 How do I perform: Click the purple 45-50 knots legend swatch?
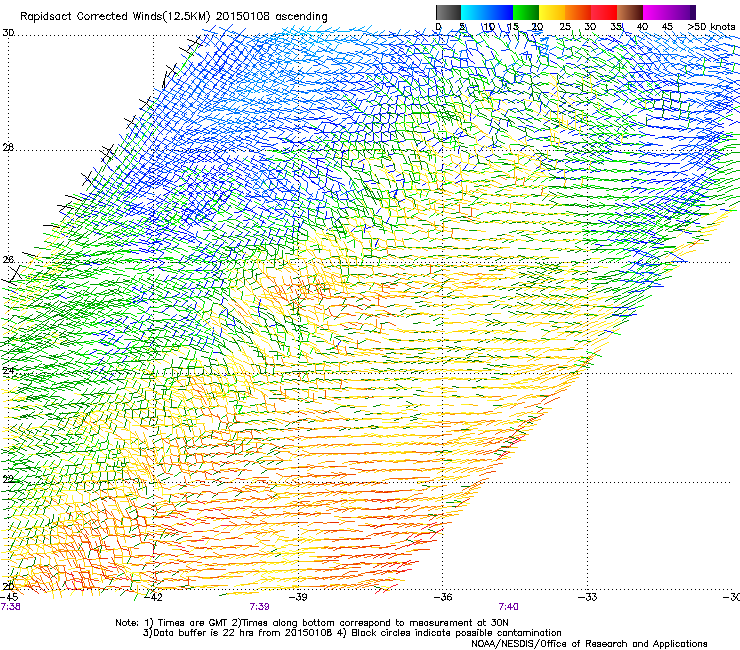[x=682, y=12]
